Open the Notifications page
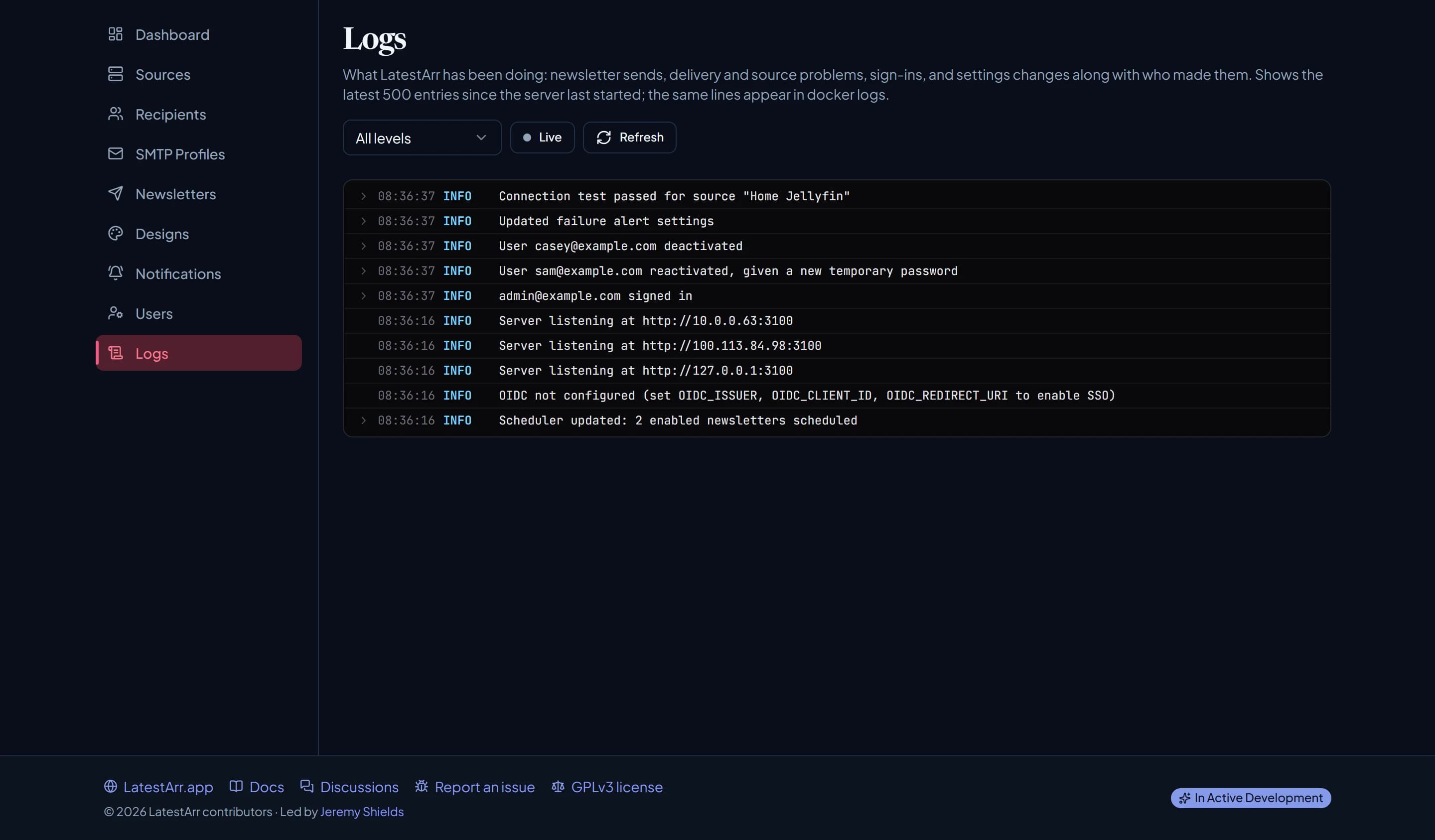Image resolution: width=1435 pixels, height=840 pixels. [199, 274]
